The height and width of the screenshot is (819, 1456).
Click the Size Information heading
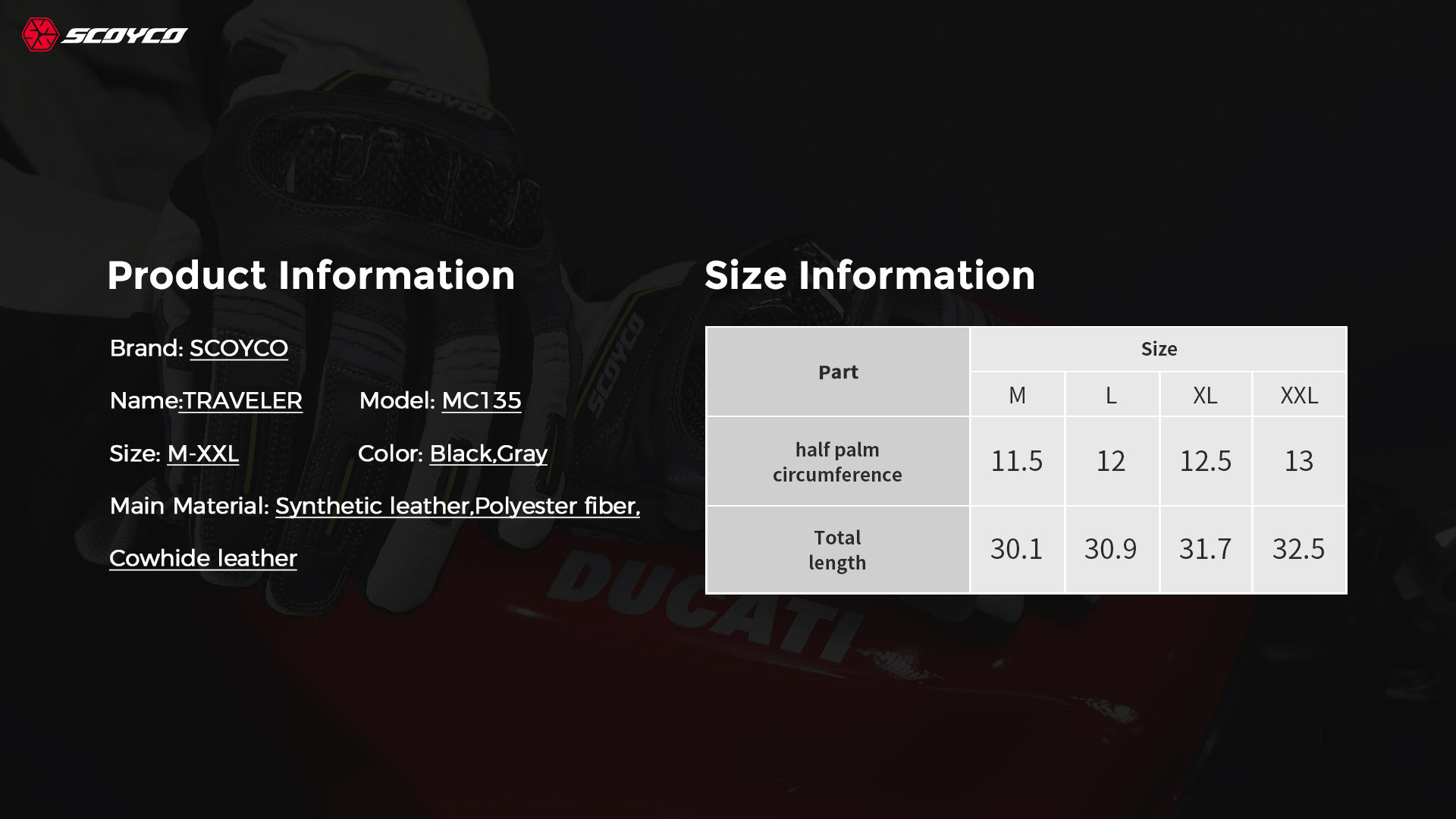pos(870,275)
